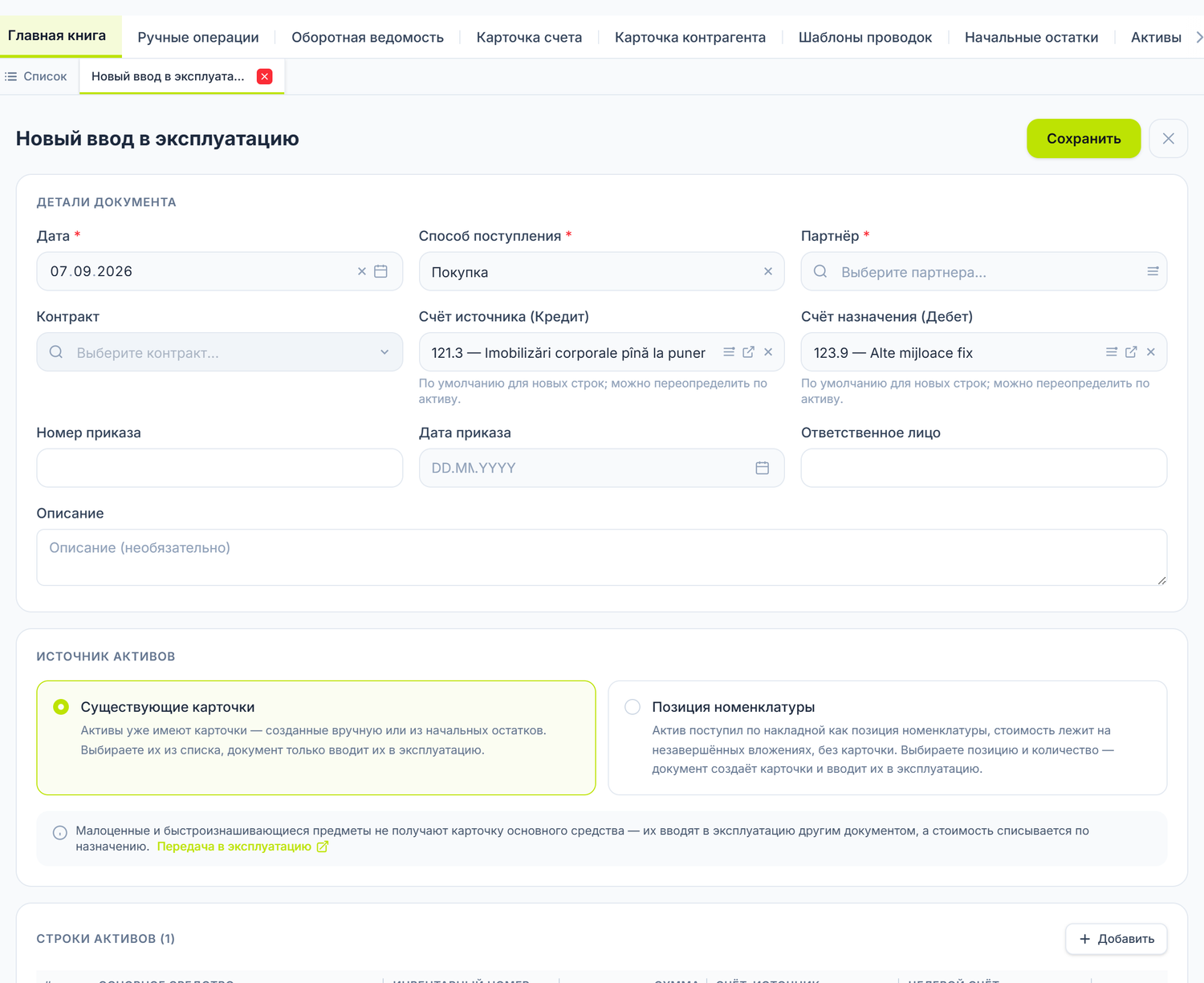Follow the Передача в эксплуатацию link

click(x=242, y=847)
